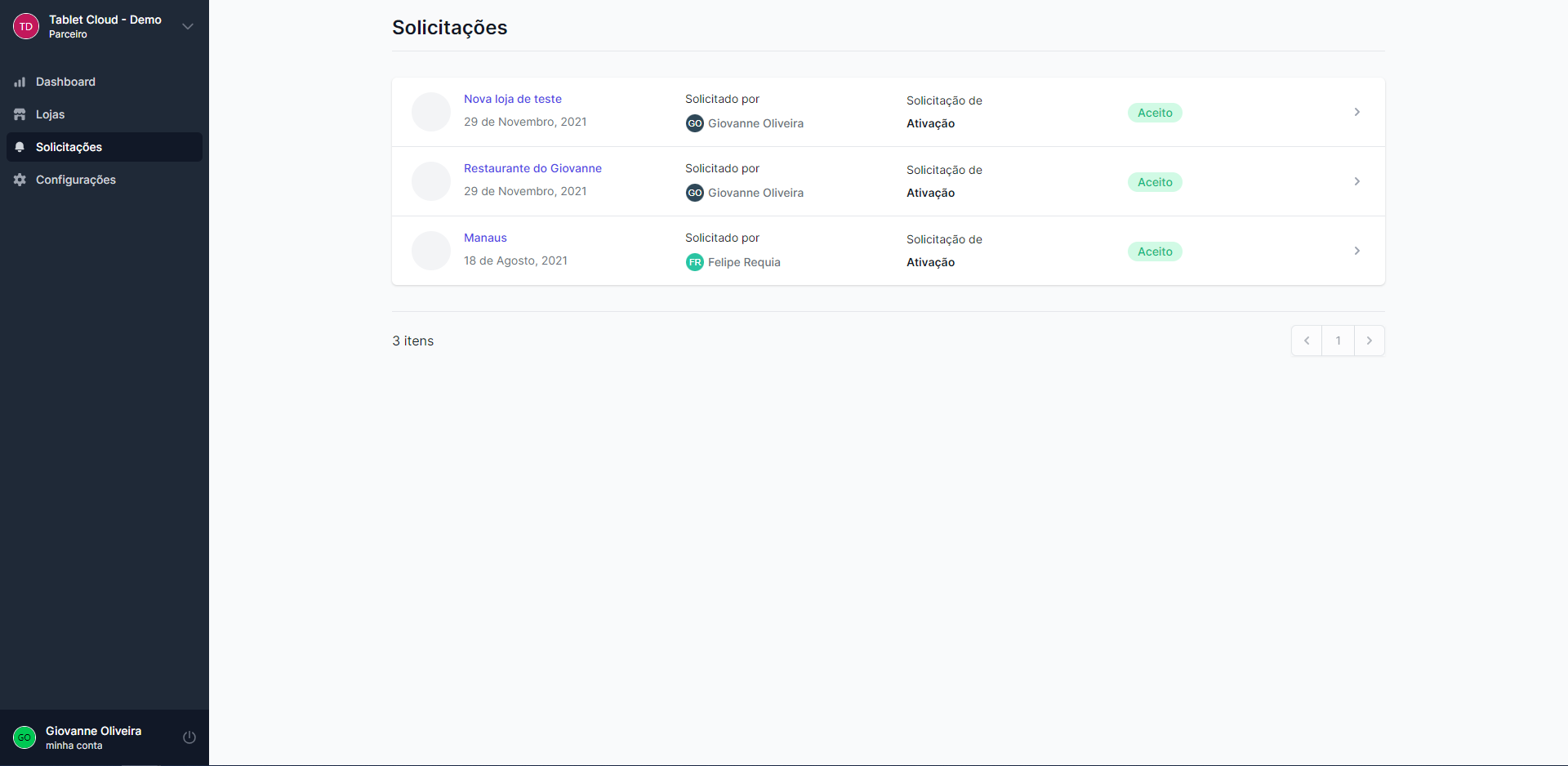Click Felipe Requia's FR avatar
This screenshot has height=766, width=1568.
click(x=694, y=262)
